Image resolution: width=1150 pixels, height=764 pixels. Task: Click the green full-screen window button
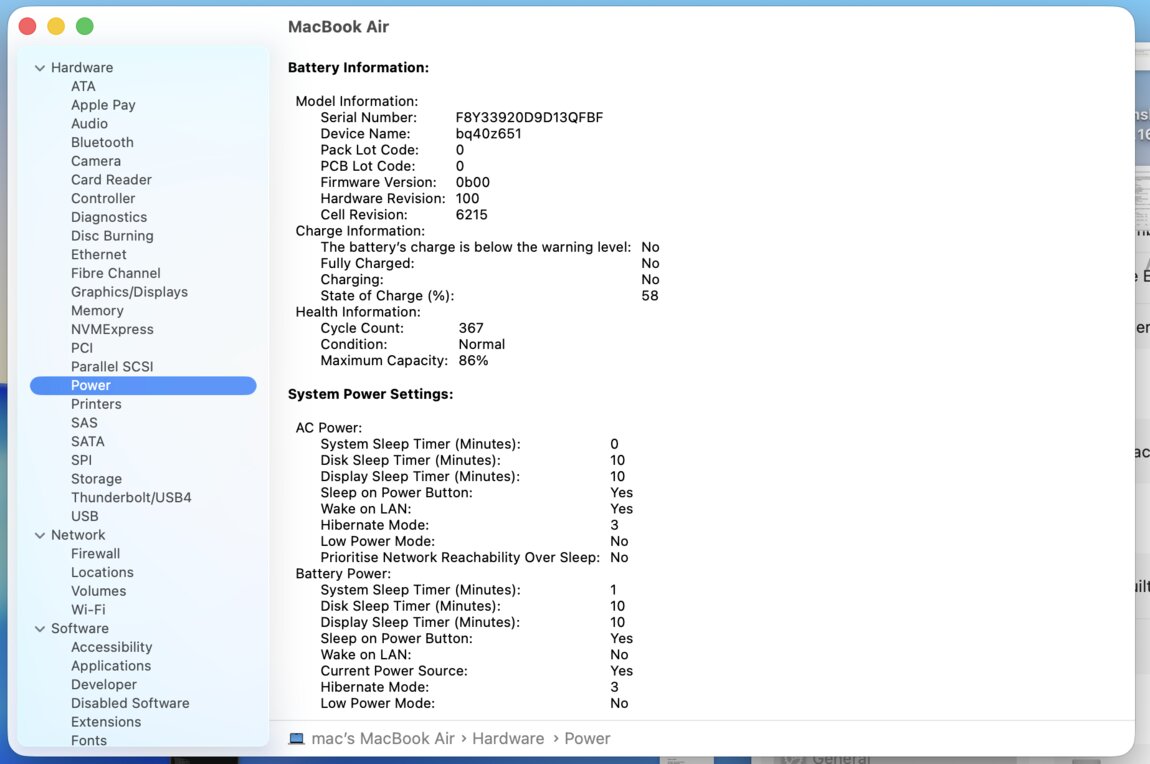pos(85,27)
